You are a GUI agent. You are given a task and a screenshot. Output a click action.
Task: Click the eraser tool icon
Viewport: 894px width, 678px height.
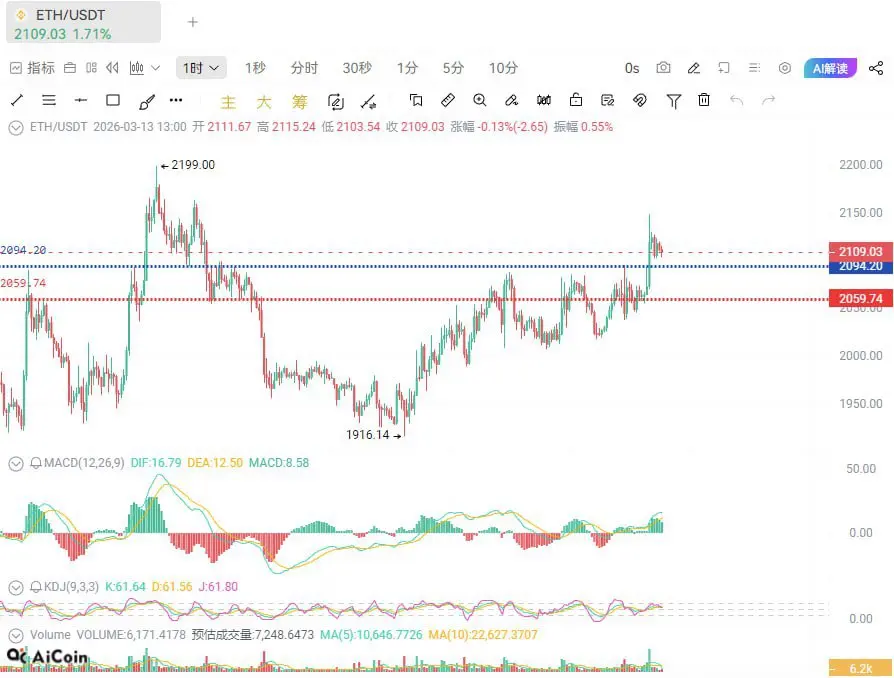[x=511, y=101]
